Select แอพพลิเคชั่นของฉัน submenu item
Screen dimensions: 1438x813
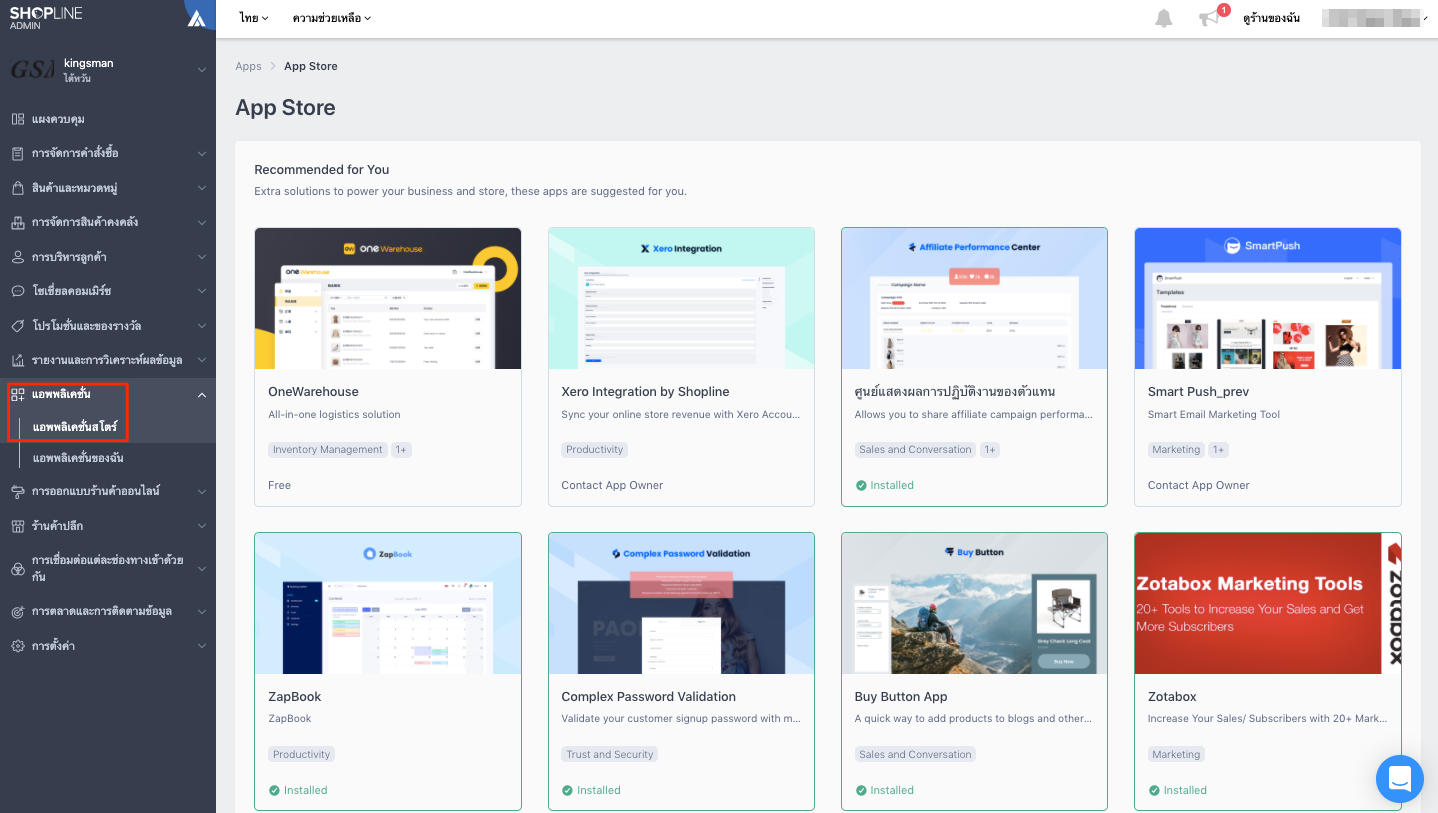coord(78,458)
